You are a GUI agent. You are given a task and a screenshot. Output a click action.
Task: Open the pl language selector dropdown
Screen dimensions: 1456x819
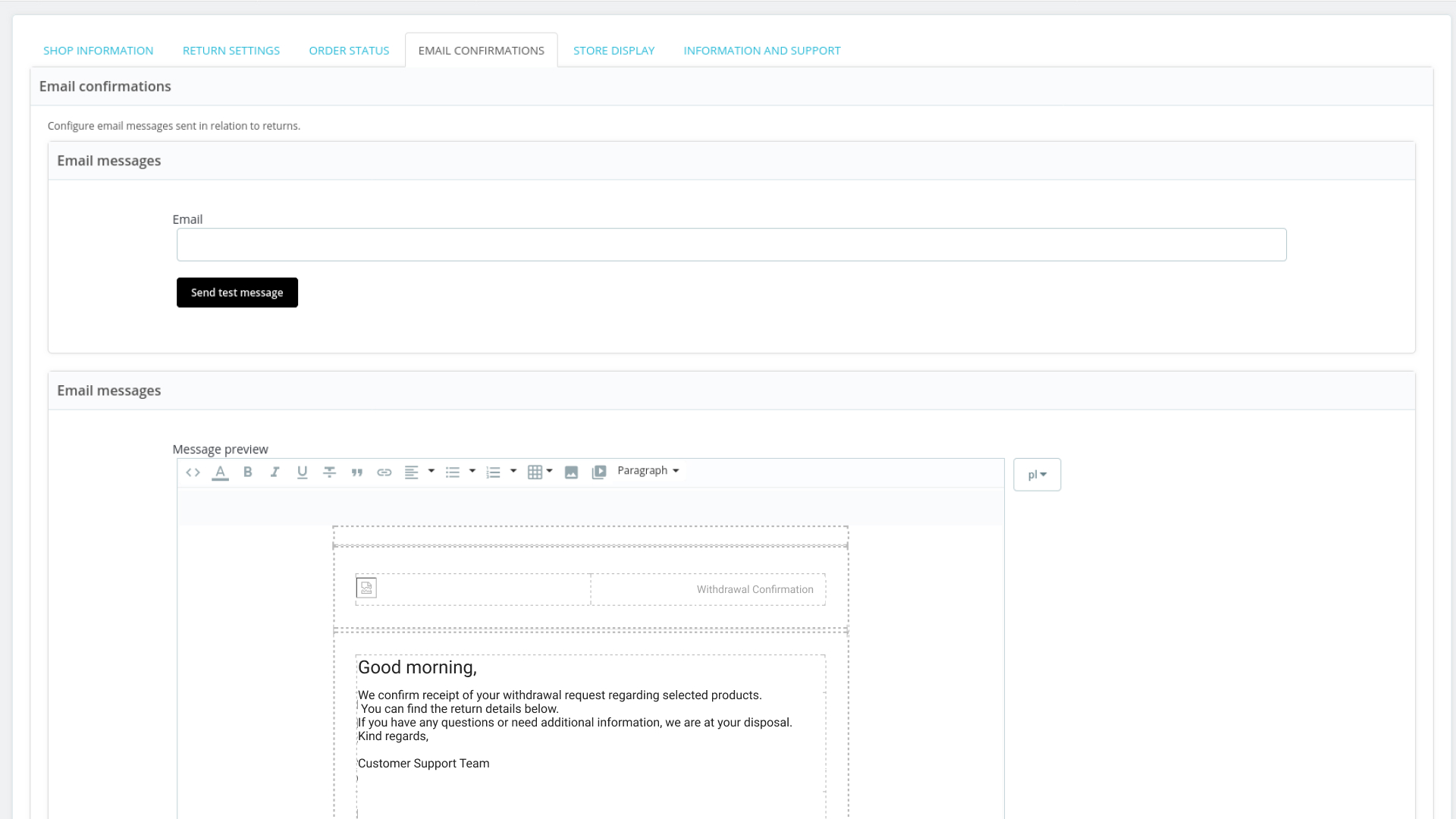coord(1037,474)
